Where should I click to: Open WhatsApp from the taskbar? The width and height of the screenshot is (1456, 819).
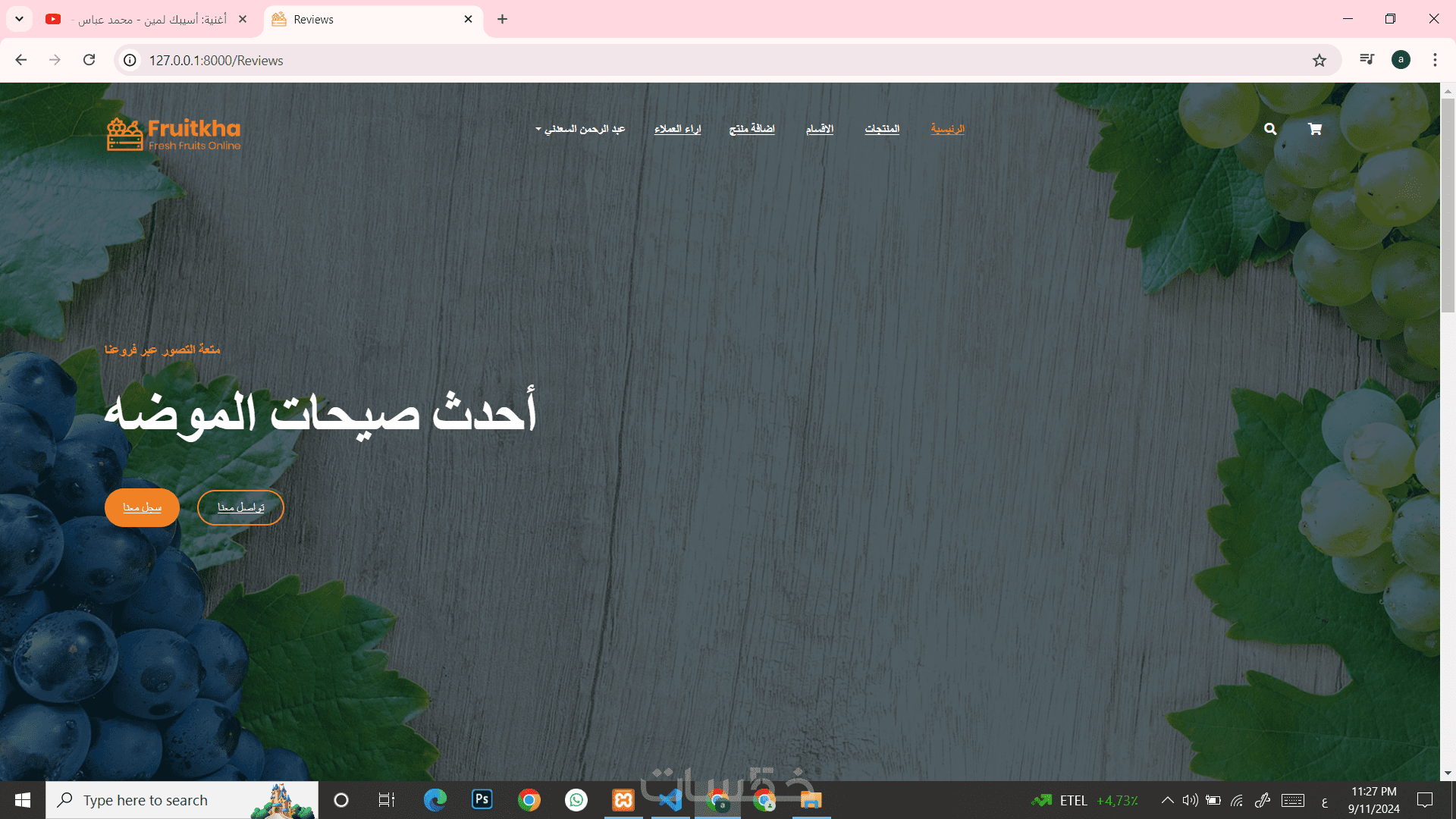click(x=576, y=800)
